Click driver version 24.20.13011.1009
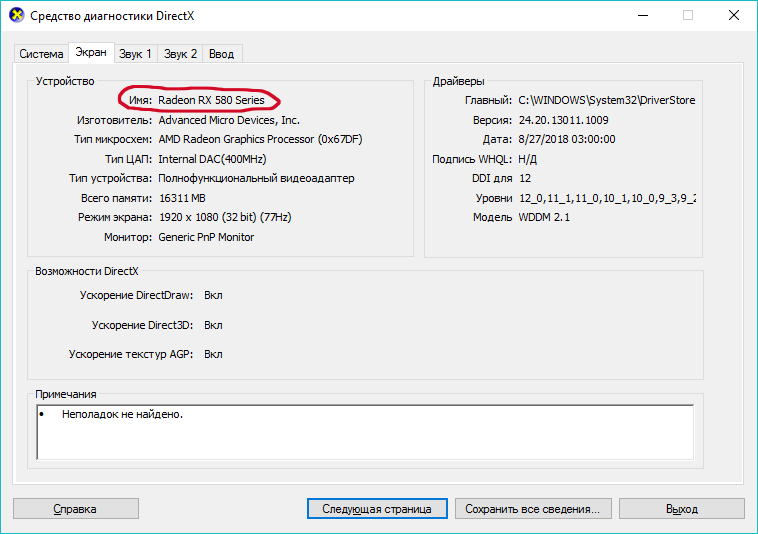Viewport: 758px width, 534px height. click(564, 120)
